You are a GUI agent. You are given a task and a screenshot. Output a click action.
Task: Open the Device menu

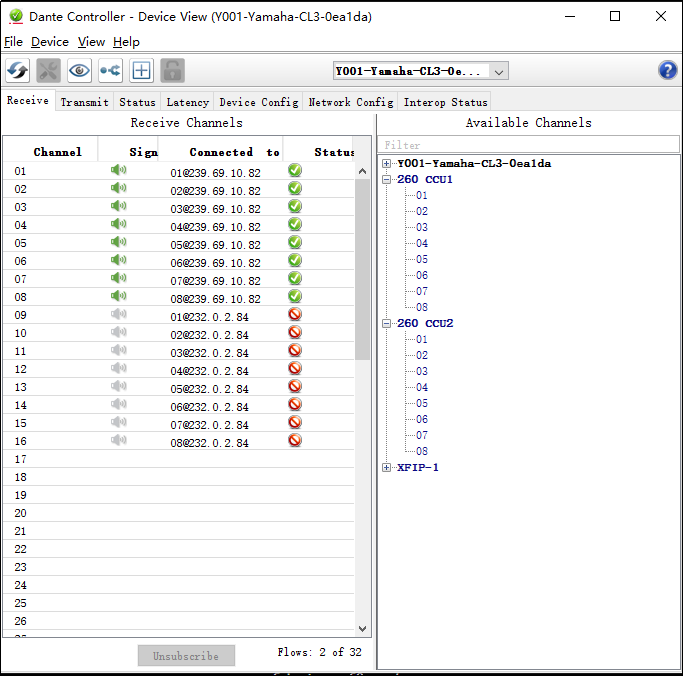point(50,42)
